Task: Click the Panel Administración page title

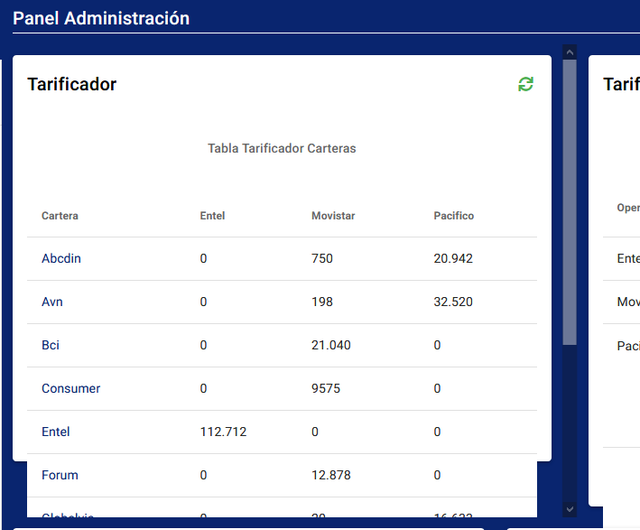Action: point(101,18)
